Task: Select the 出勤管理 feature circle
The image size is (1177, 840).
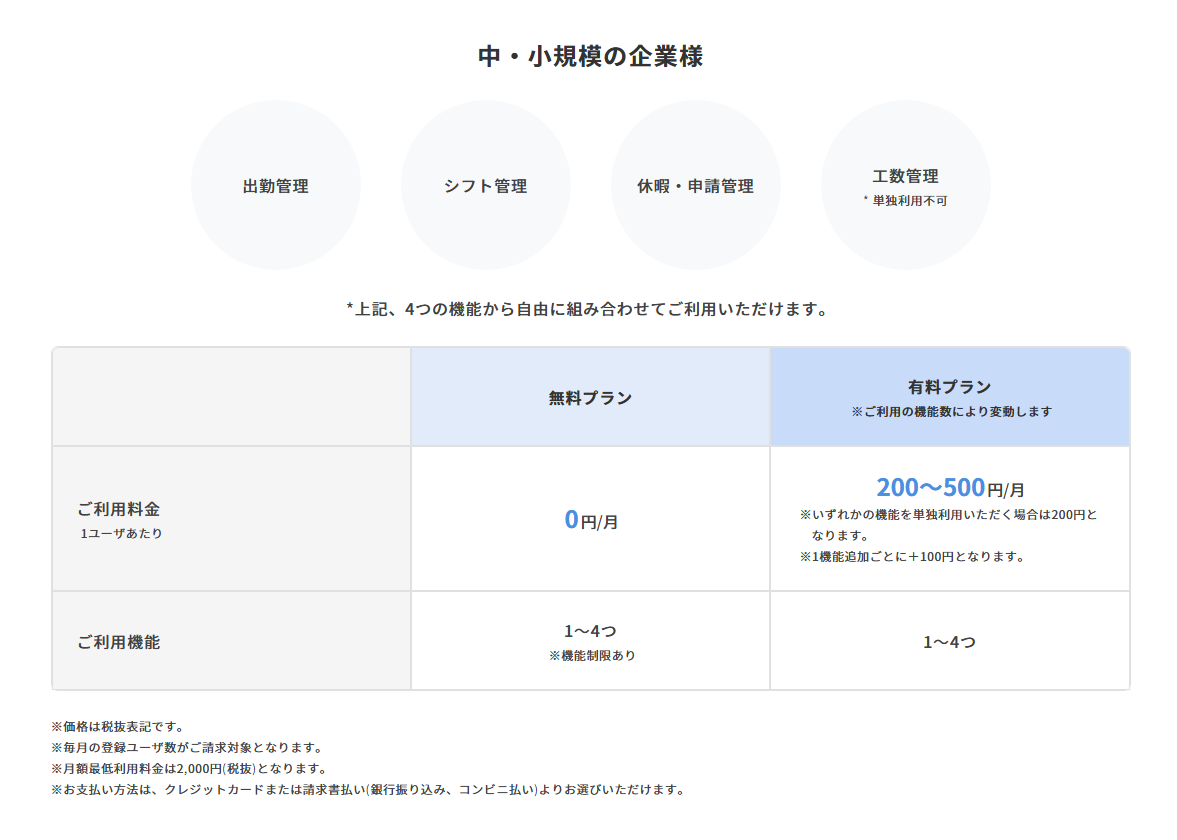Action: 275,185
